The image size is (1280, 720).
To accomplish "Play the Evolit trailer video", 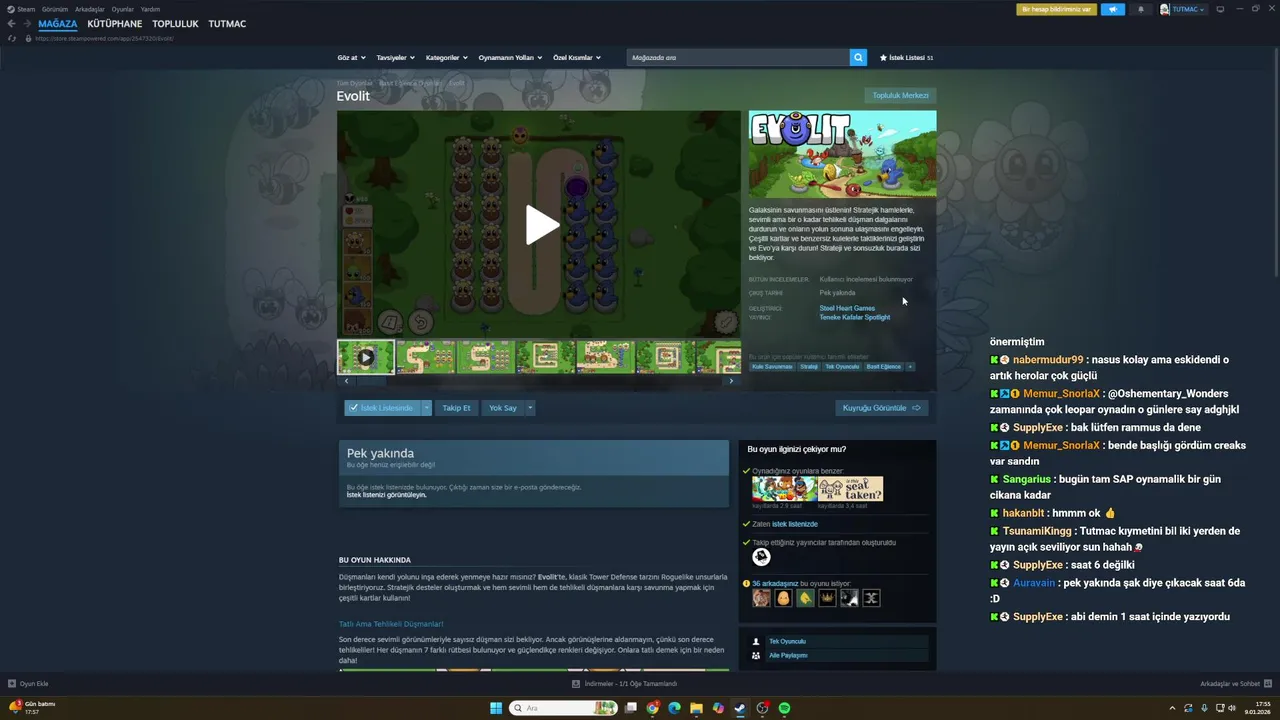I will tap(541, 225).
